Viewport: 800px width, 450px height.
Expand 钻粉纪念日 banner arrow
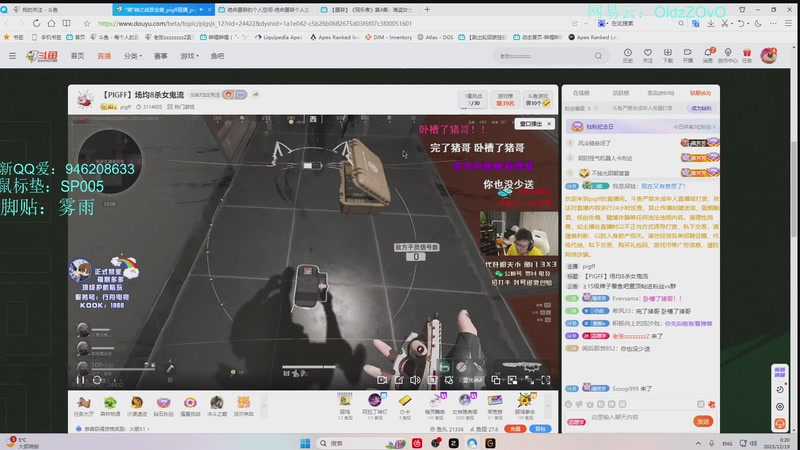coord(714,127)
